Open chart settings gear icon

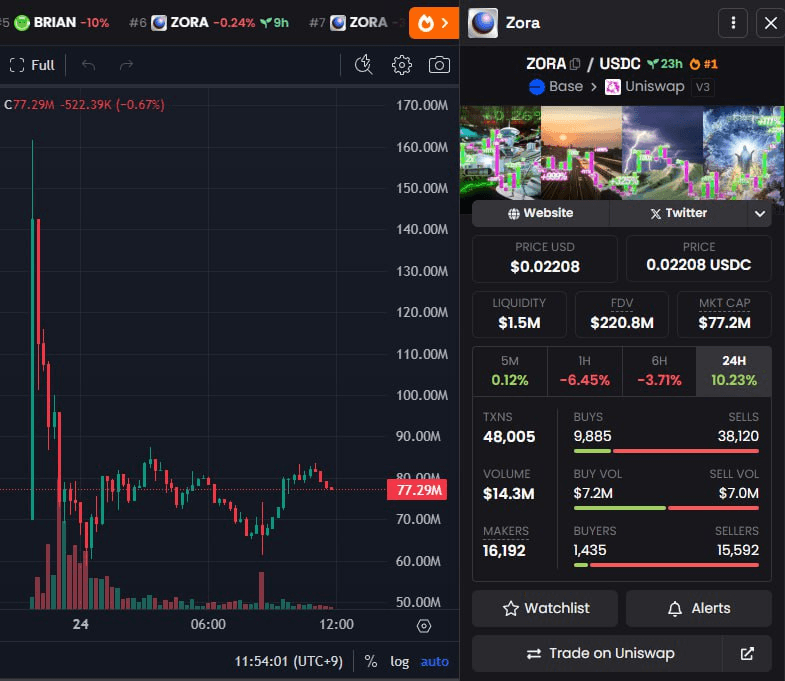402,65
